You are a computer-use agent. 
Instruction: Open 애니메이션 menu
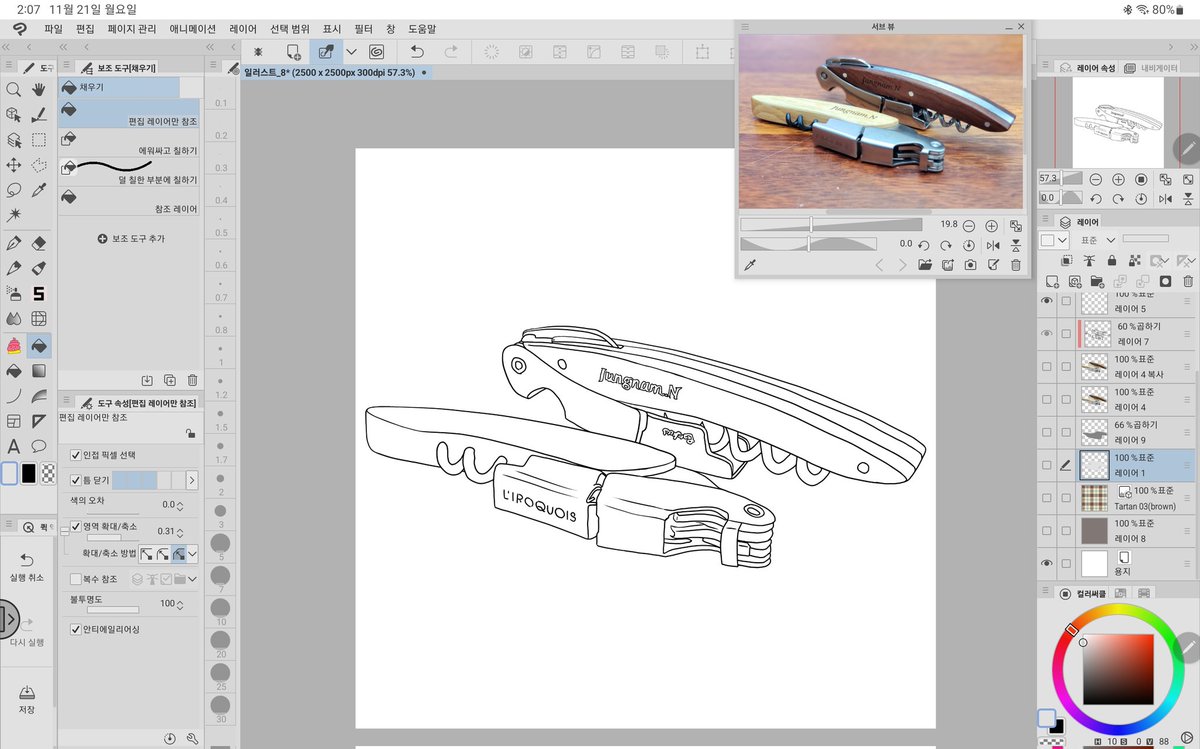193,29
